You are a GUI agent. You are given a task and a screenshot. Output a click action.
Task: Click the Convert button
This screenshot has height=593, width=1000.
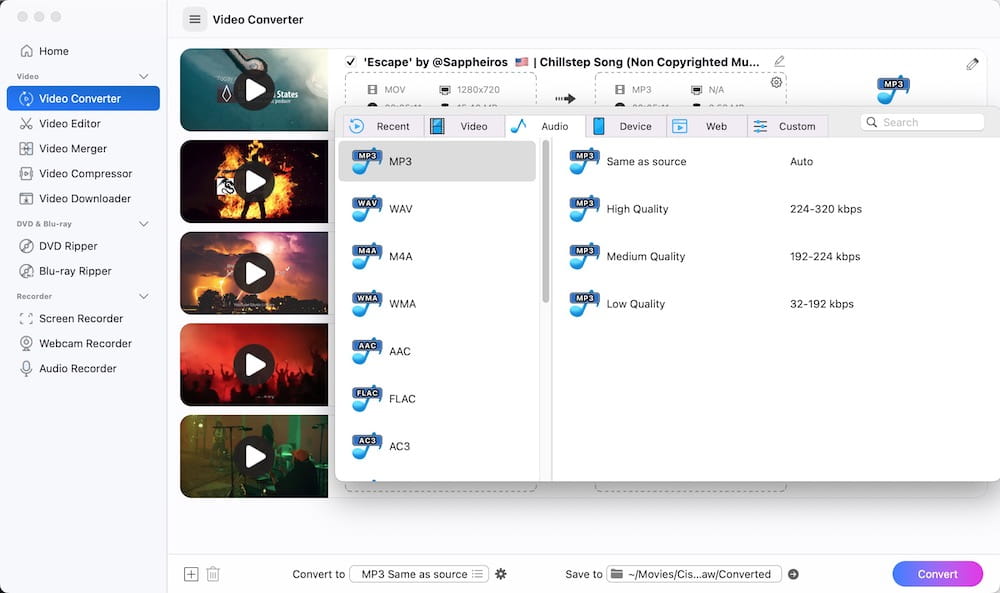coord(938,574)
